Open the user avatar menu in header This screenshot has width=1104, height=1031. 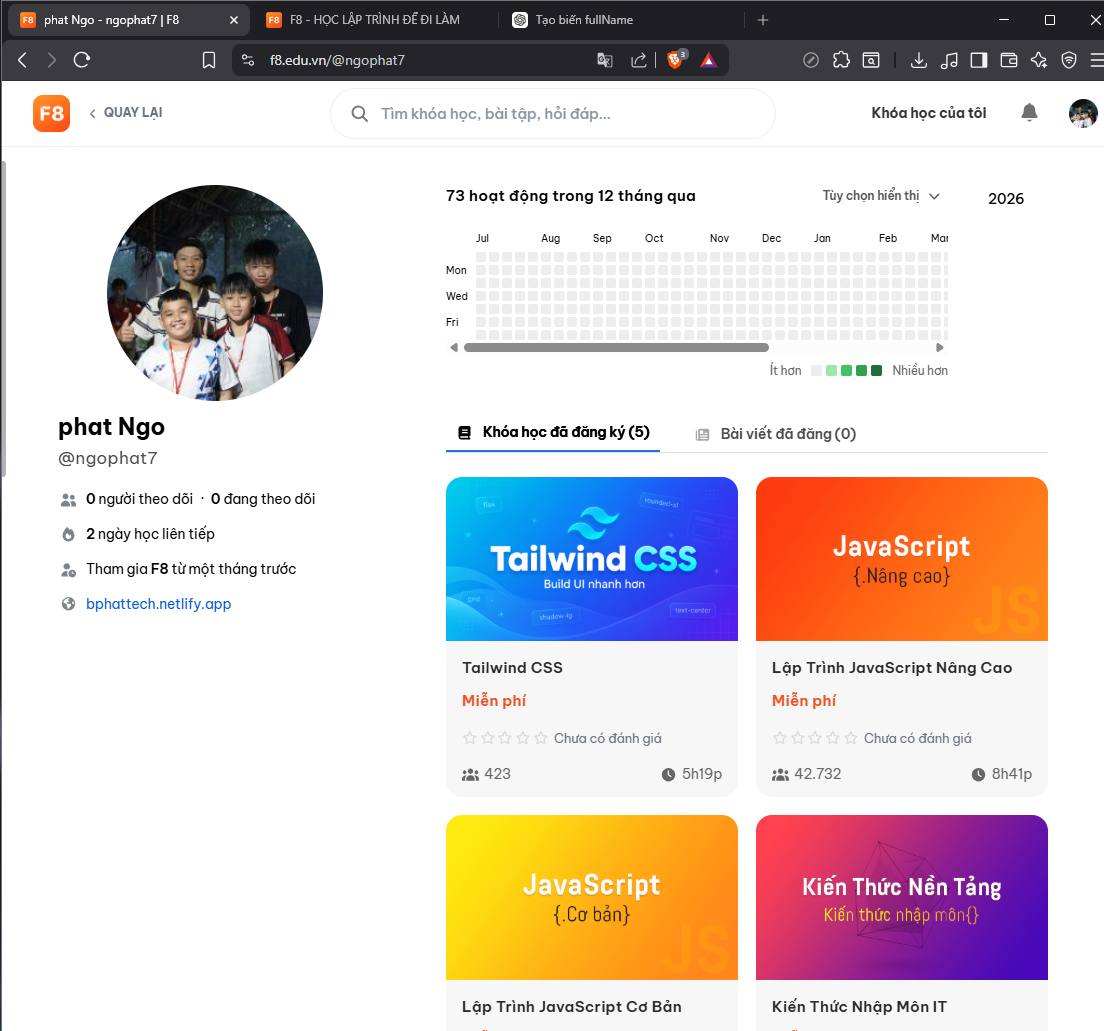tap(1083, 113)
